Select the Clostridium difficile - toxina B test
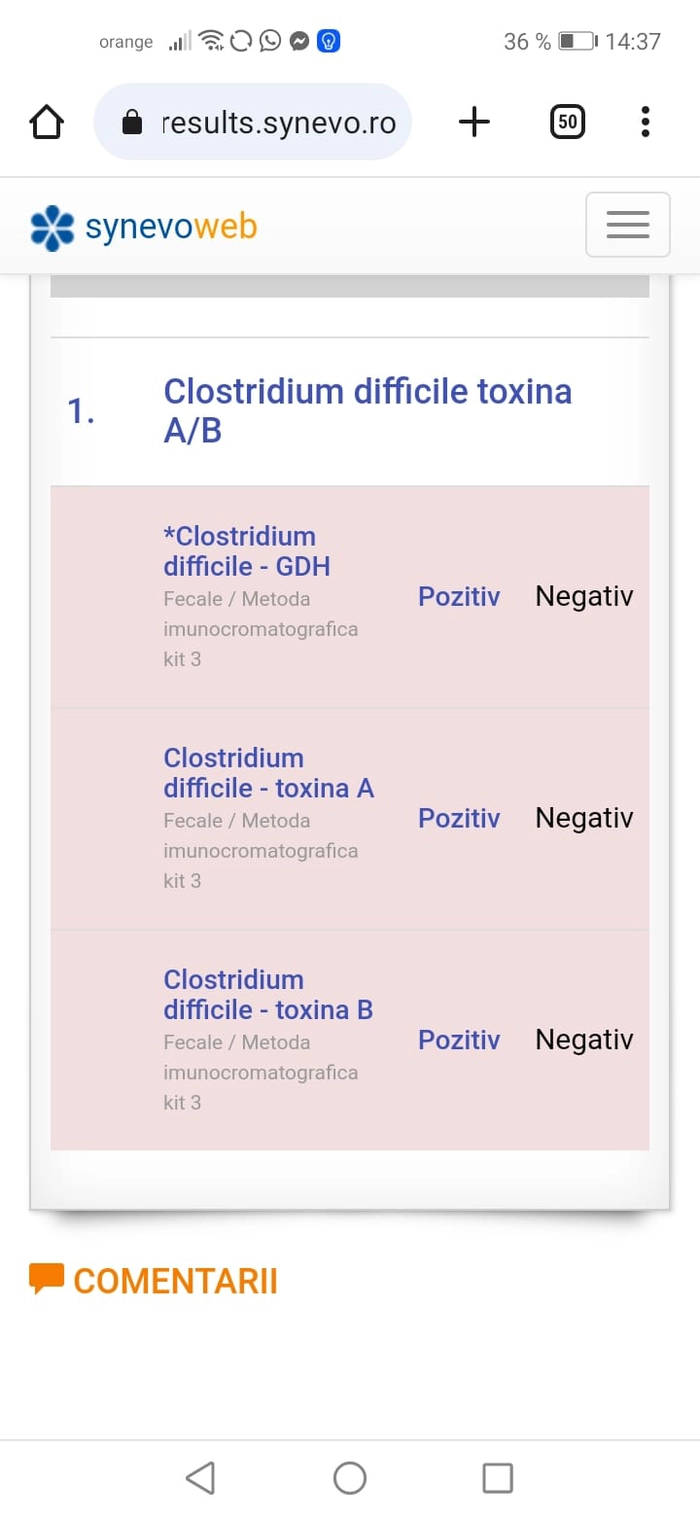This screenshot has width=700, height=1517. 268,995
